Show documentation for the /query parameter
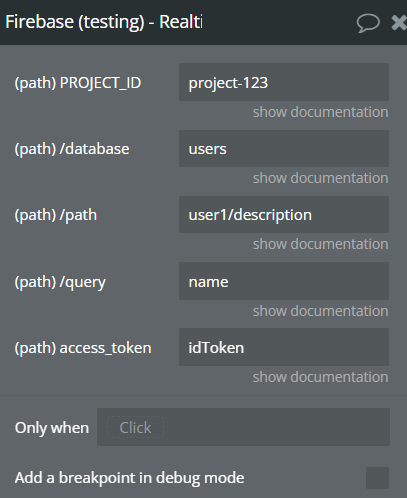The width and height of the screenshot is (407, 498). [x=320, y=311]
